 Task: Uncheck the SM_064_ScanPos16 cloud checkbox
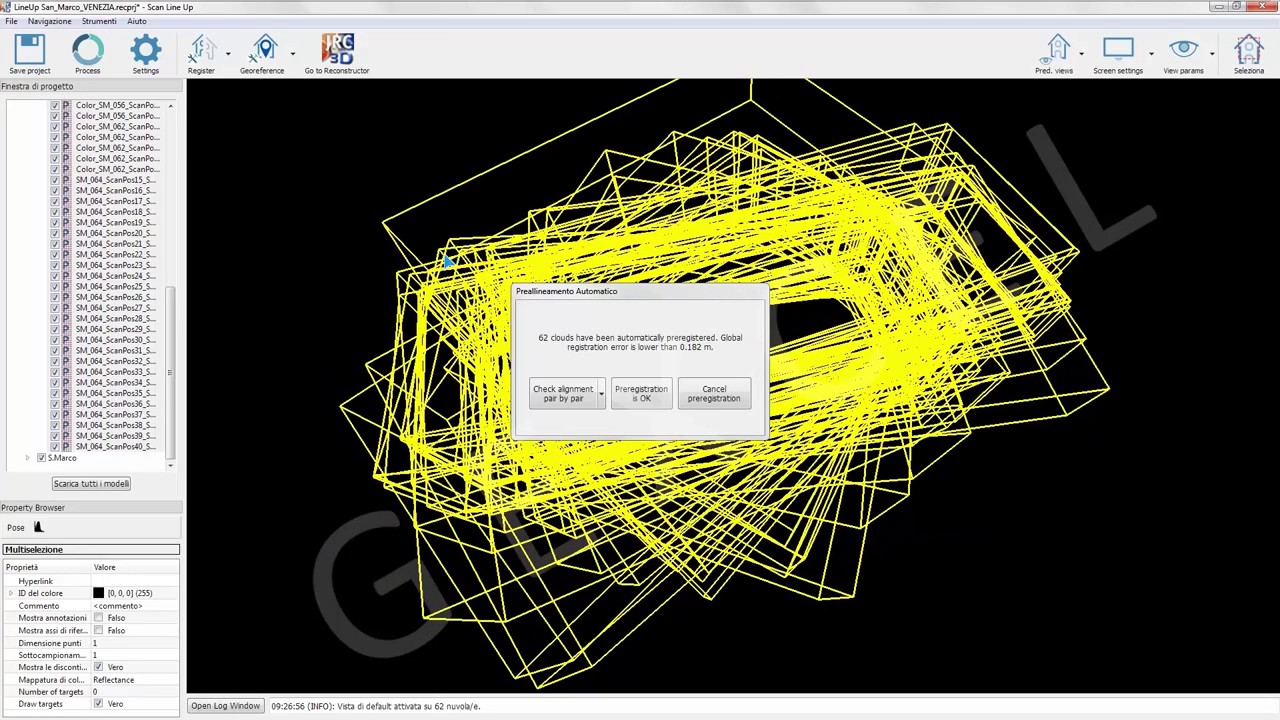click(55, 190)
